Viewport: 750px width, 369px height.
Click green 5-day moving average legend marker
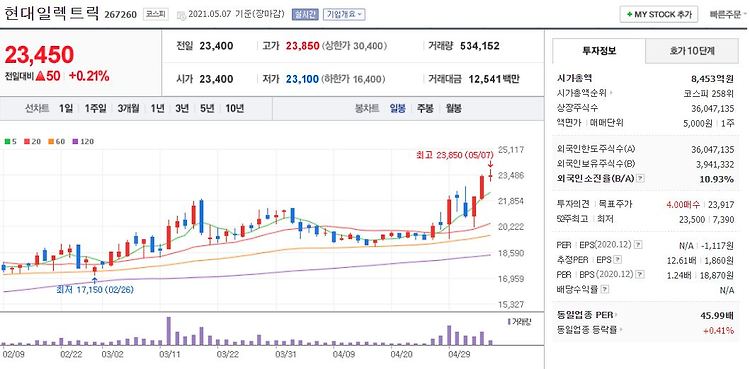7,142
